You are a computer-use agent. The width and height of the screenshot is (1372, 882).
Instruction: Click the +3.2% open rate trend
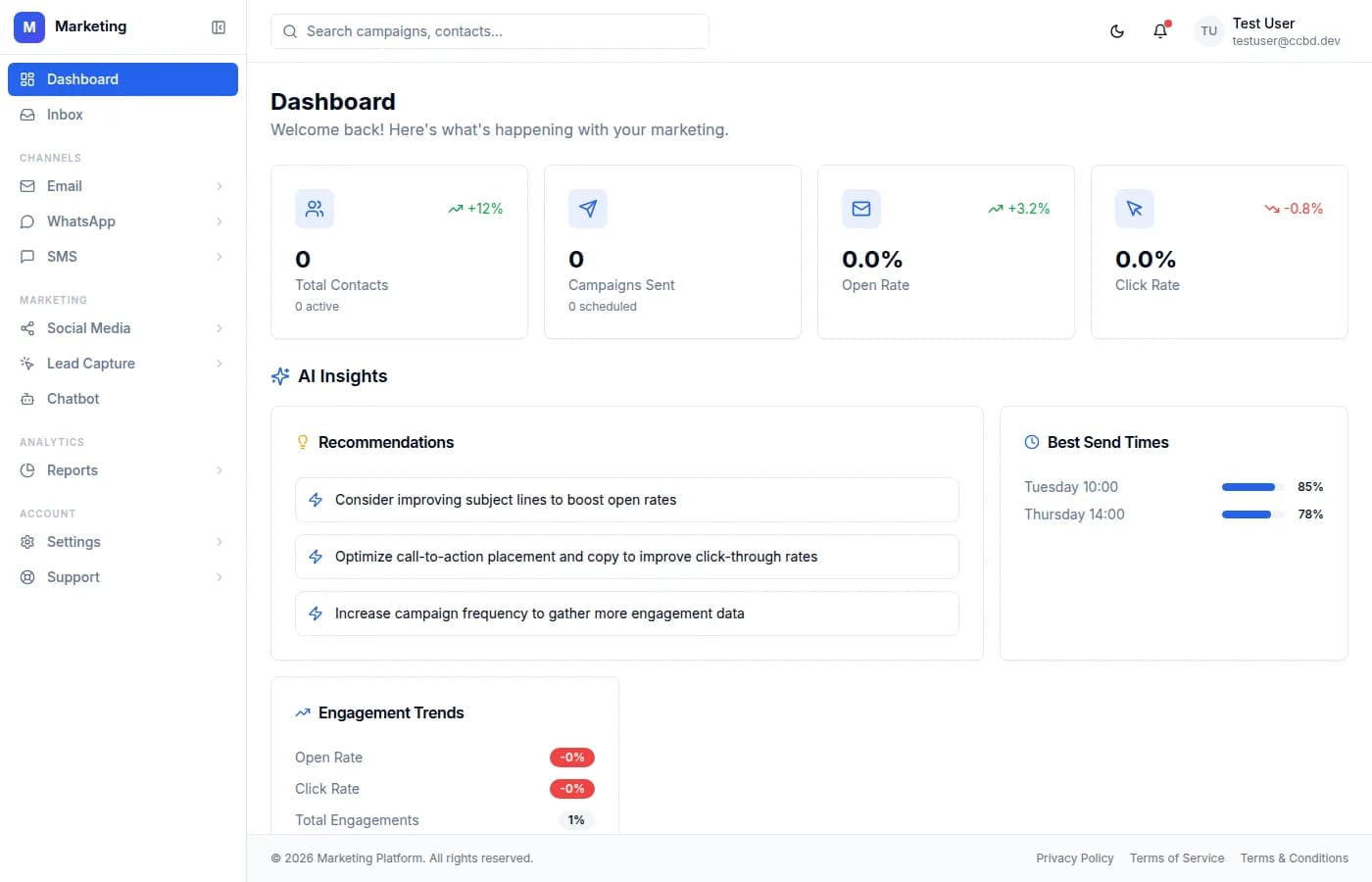coord(1019,209)
